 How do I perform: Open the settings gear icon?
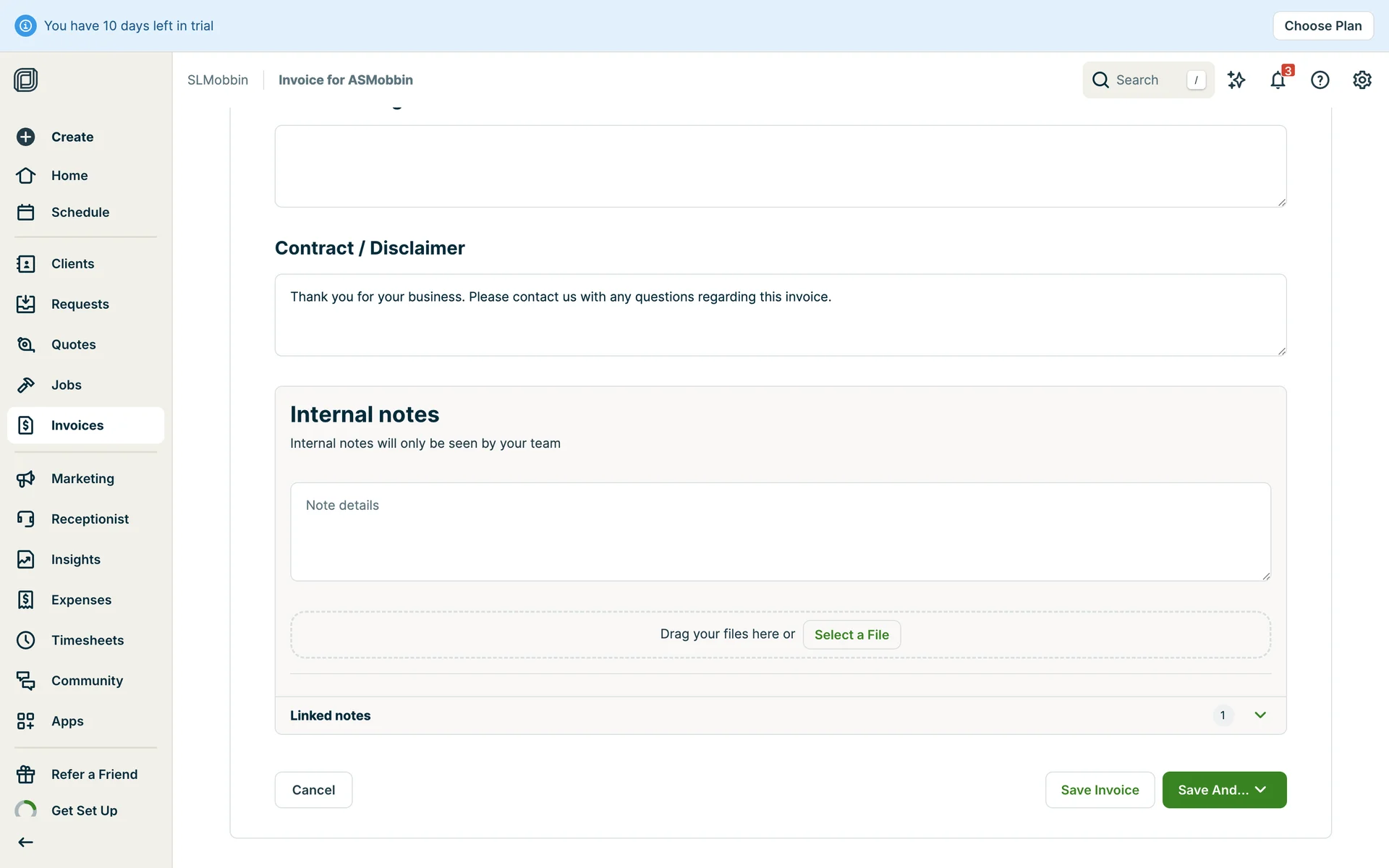(1362, 80)
